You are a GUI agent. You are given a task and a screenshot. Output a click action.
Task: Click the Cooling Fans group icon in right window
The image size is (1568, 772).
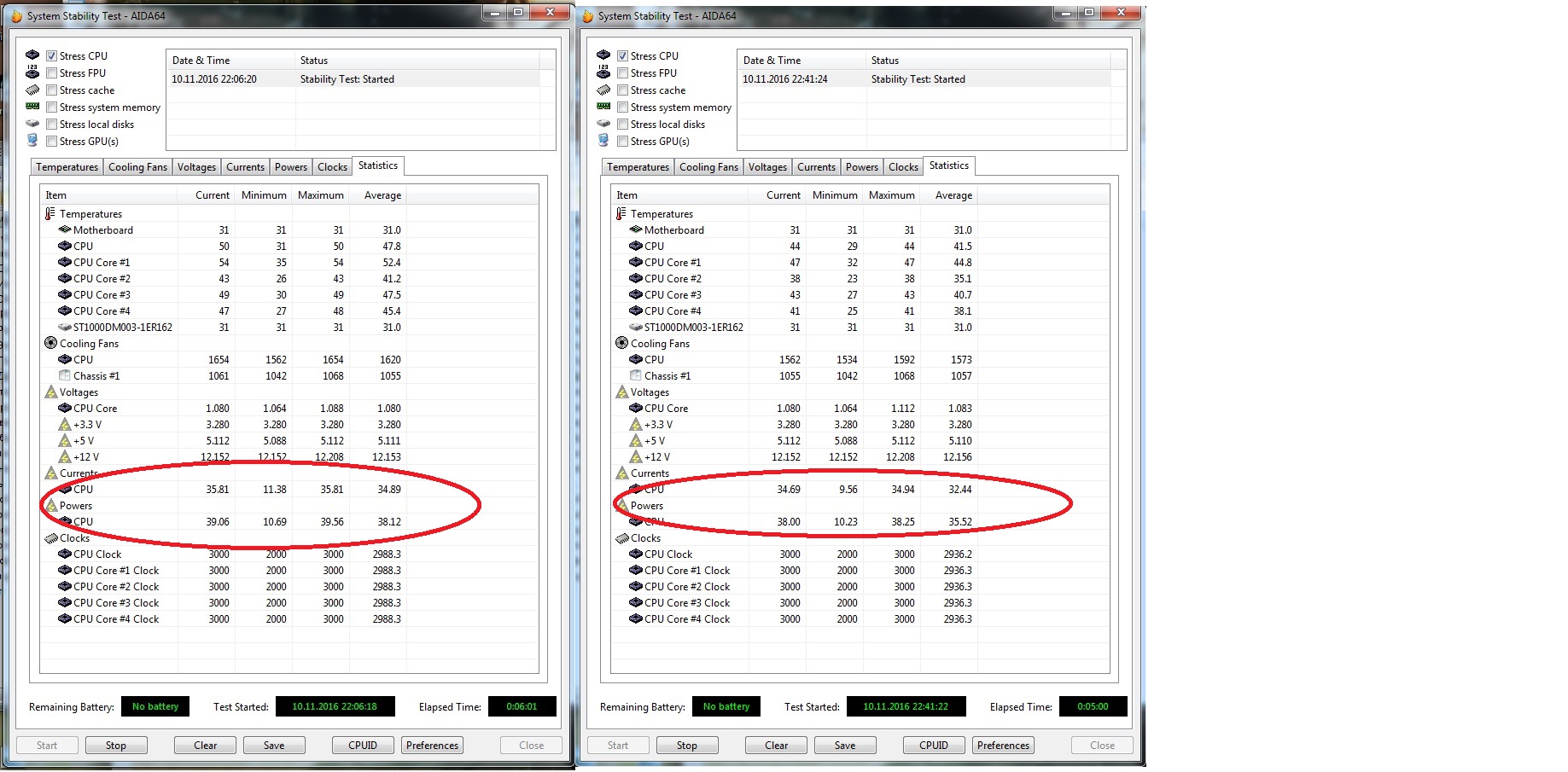coord(621,343)
